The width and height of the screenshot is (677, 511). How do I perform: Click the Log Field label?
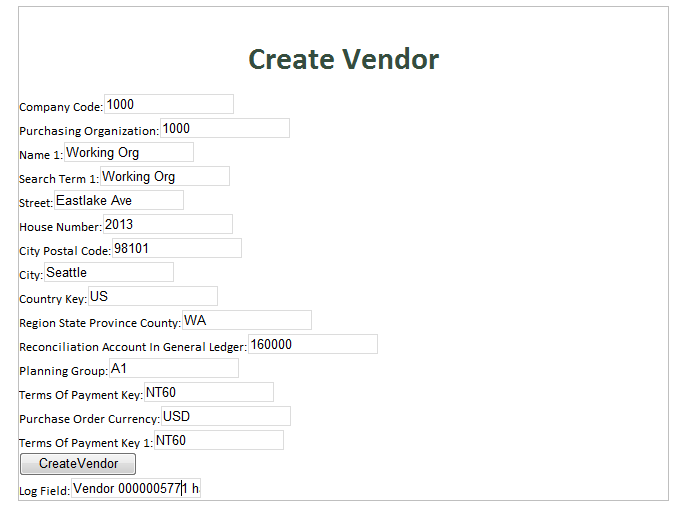click(44, 492)
